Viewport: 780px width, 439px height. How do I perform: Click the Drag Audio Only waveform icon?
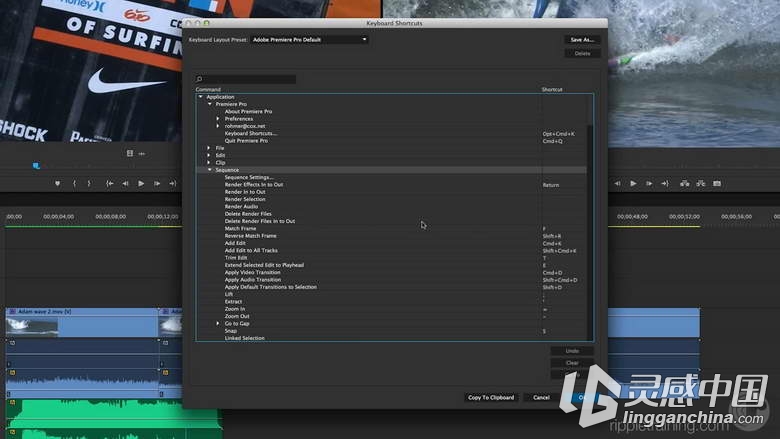tap(142, 154)
